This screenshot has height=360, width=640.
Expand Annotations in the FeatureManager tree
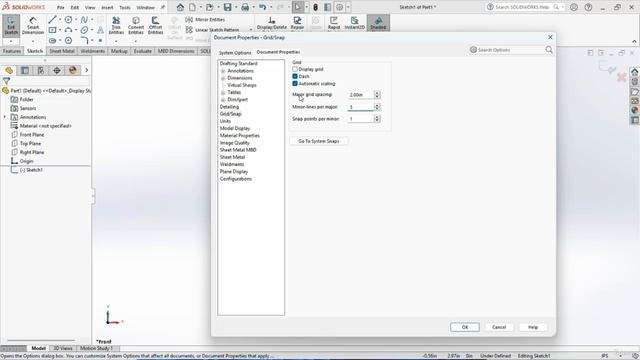(x=5, y=117)
